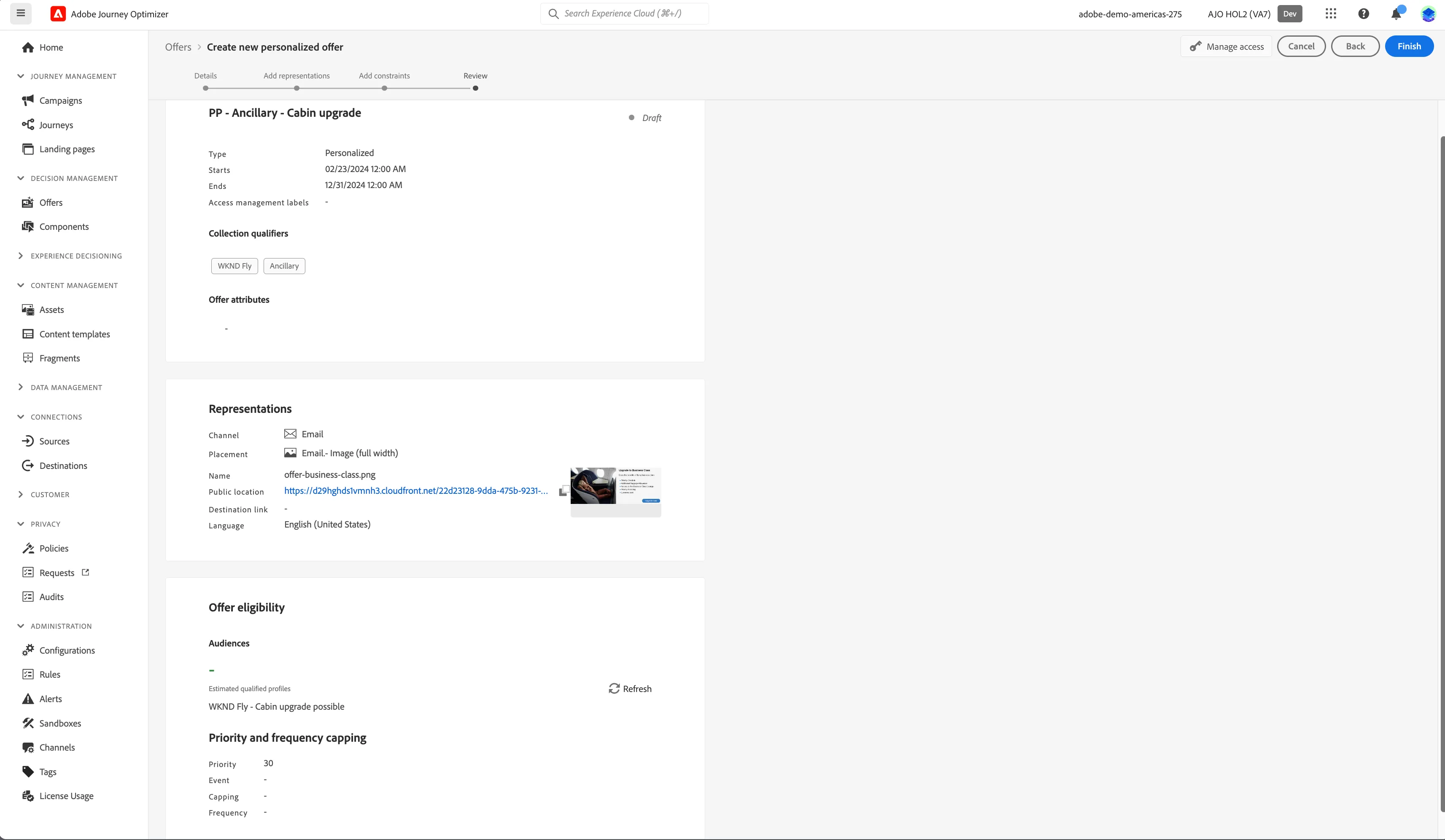
Task: Expand the Customer section
Action: point(21,494)
